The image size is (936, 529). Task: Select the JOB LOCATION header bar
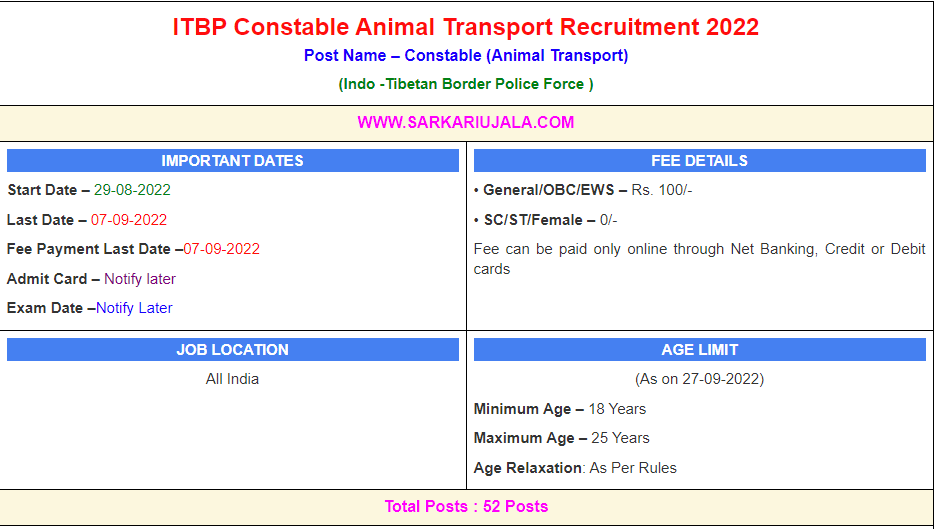tap(232, 350)
